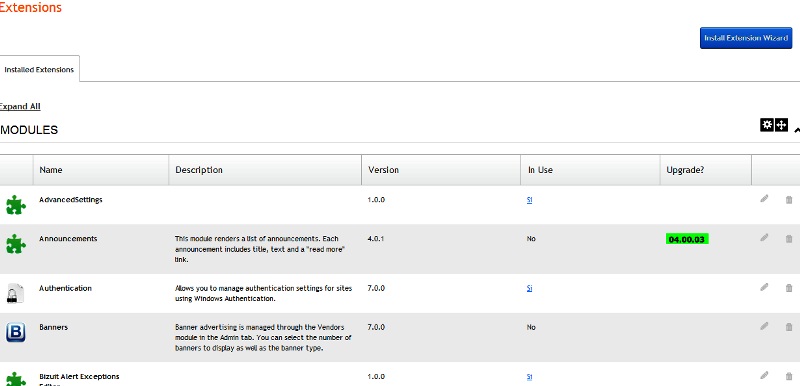Click the move arrows icon beside MODULES
The height and width of the screenshot is (386, 800).
(782, 124)
